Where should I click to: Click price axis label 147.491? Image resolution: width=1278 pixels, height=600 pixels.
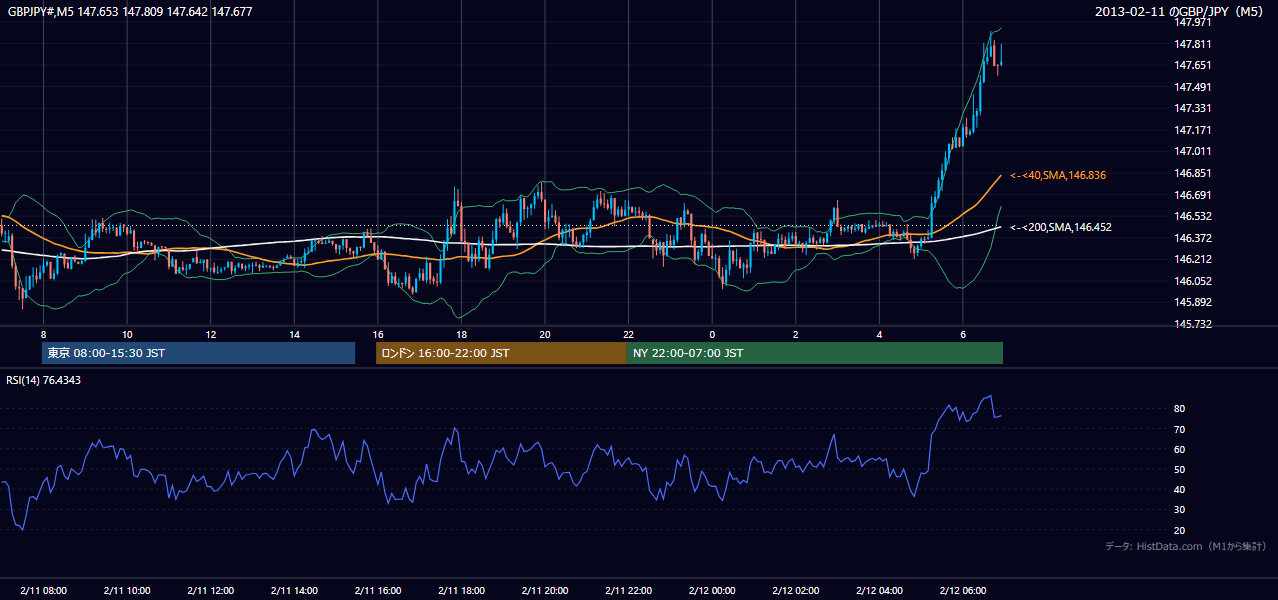[x=1192, y=87]
